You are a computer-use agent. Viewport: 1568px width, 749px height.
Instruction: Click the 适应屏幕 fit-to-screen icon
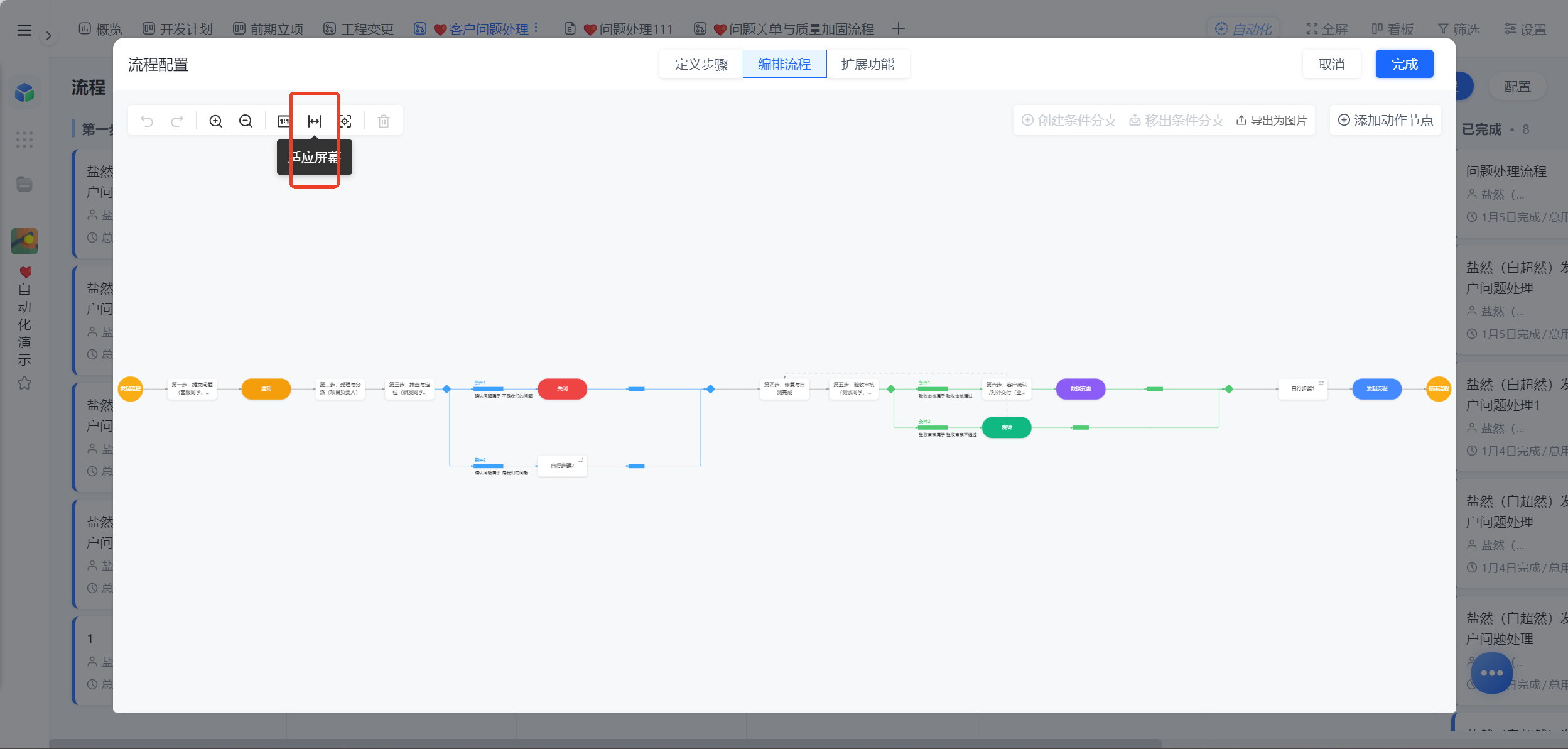click(x=315, y=121)
